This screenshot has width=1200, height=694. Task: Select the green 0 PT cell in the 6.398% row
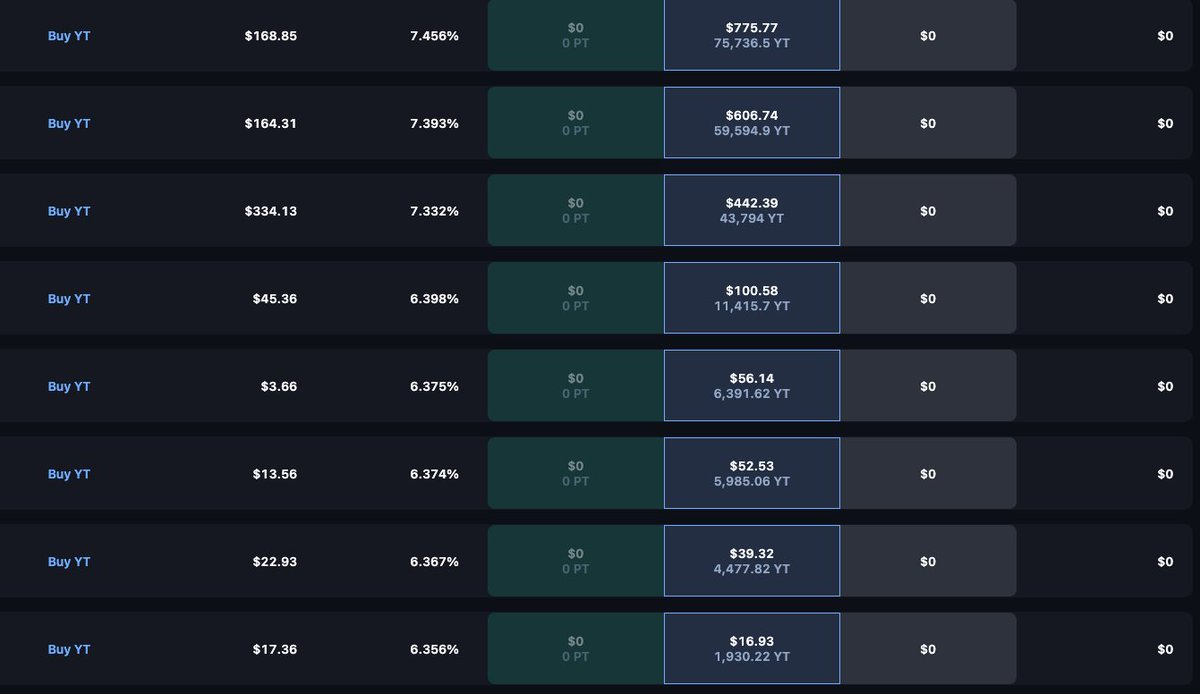point(576,298)
